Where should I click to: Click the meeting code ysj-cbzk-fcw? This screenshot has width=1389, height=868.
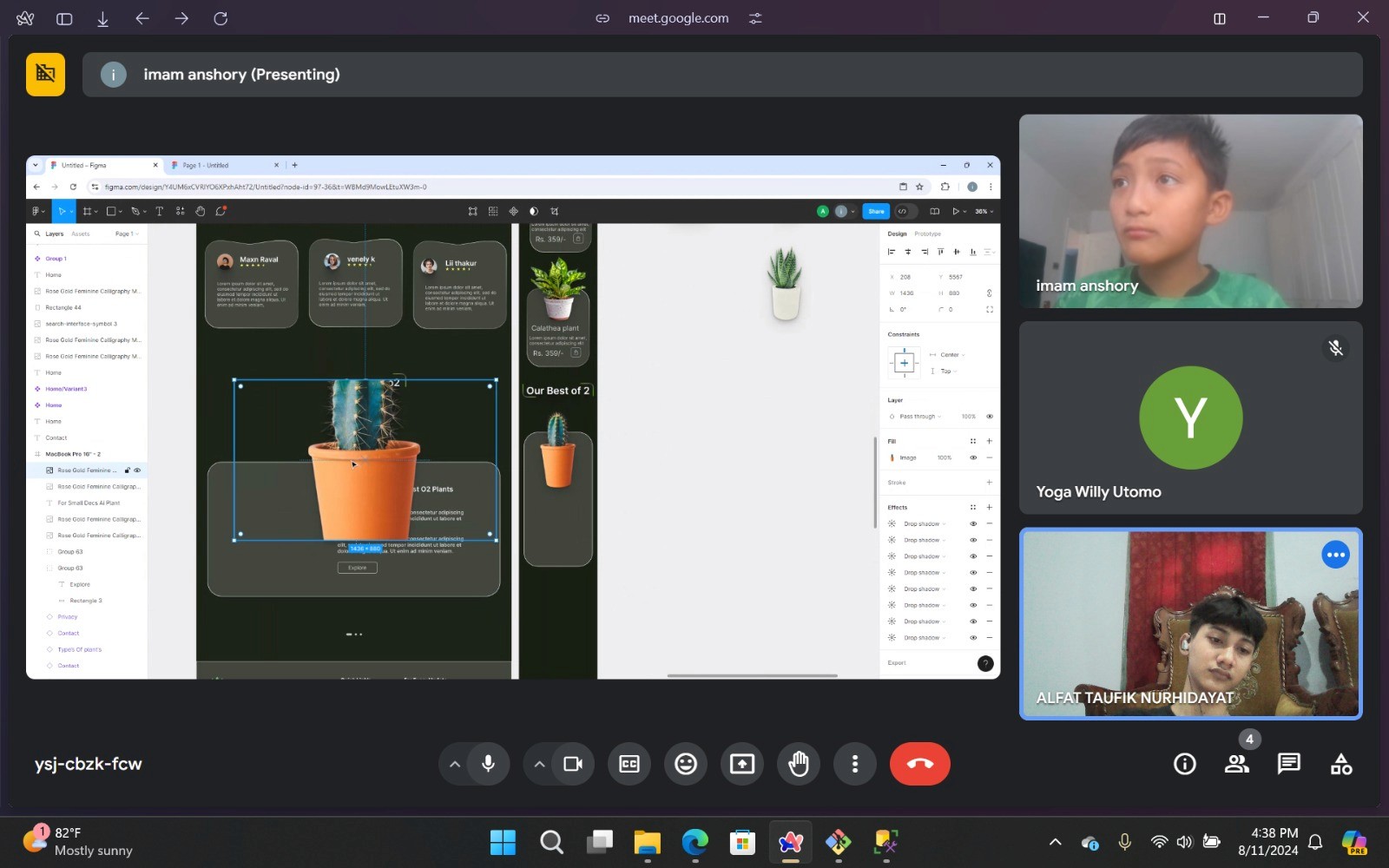[89, 764]
